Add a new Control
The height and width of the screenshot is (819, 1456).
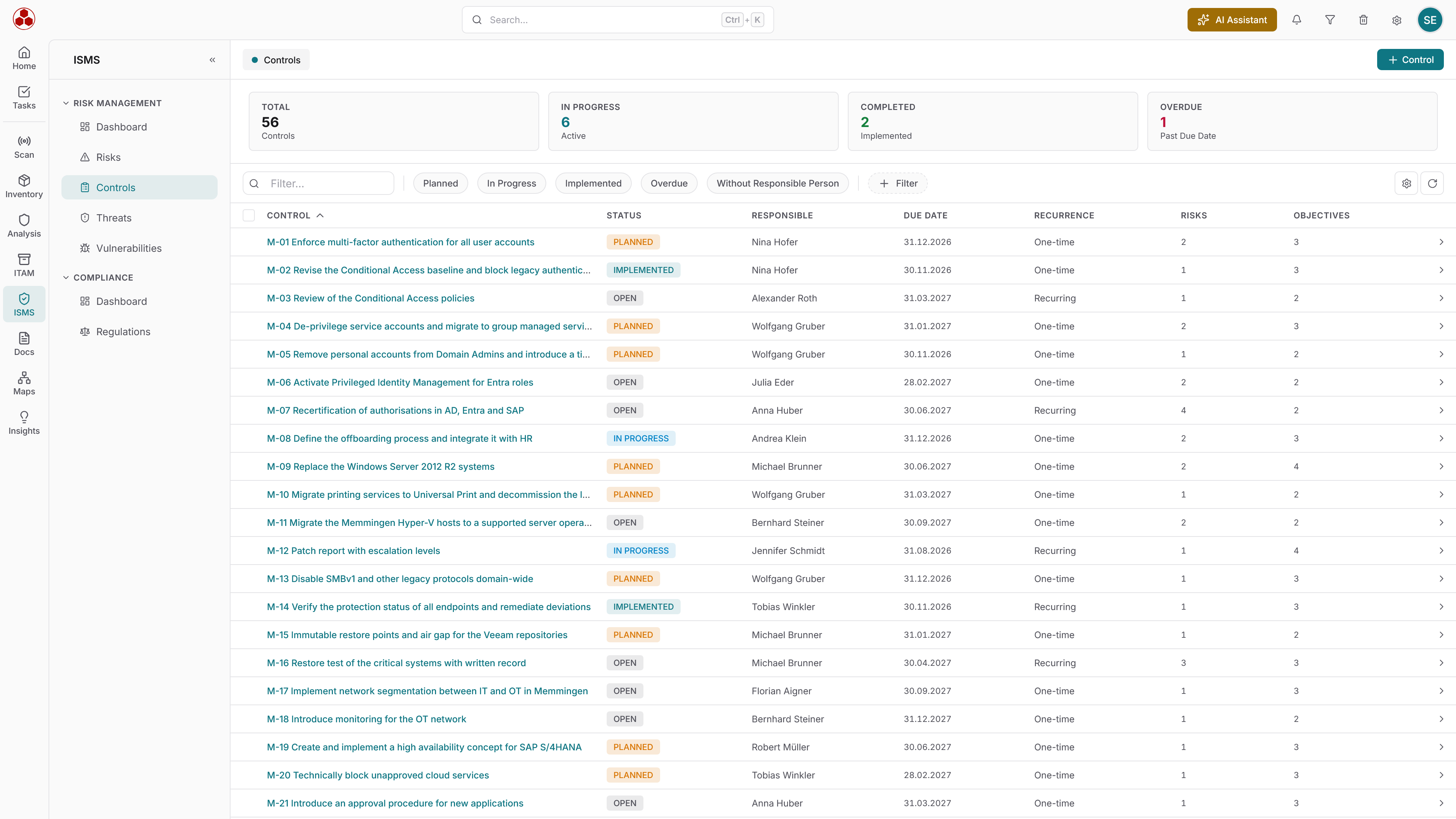(x=1410, y=60)
